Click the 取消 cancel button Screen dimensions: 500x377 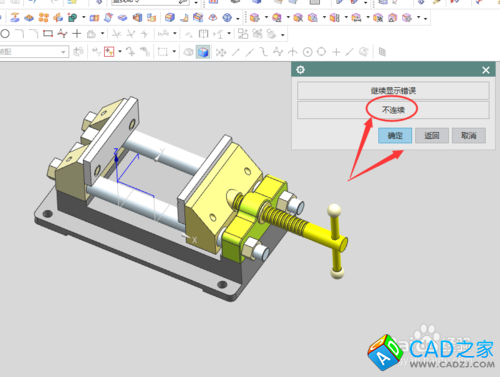click(469, 136)
